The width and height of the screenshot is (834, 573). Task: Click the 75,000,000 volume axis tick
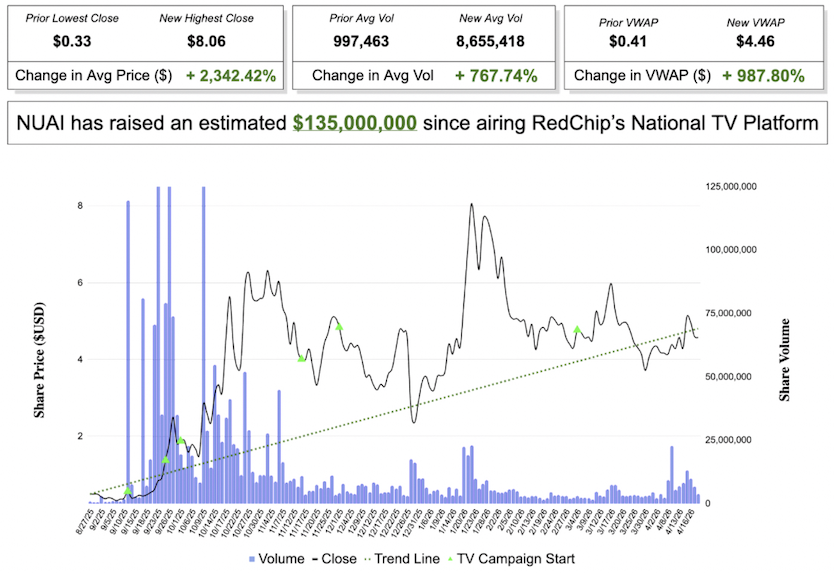tap(731, 313)
